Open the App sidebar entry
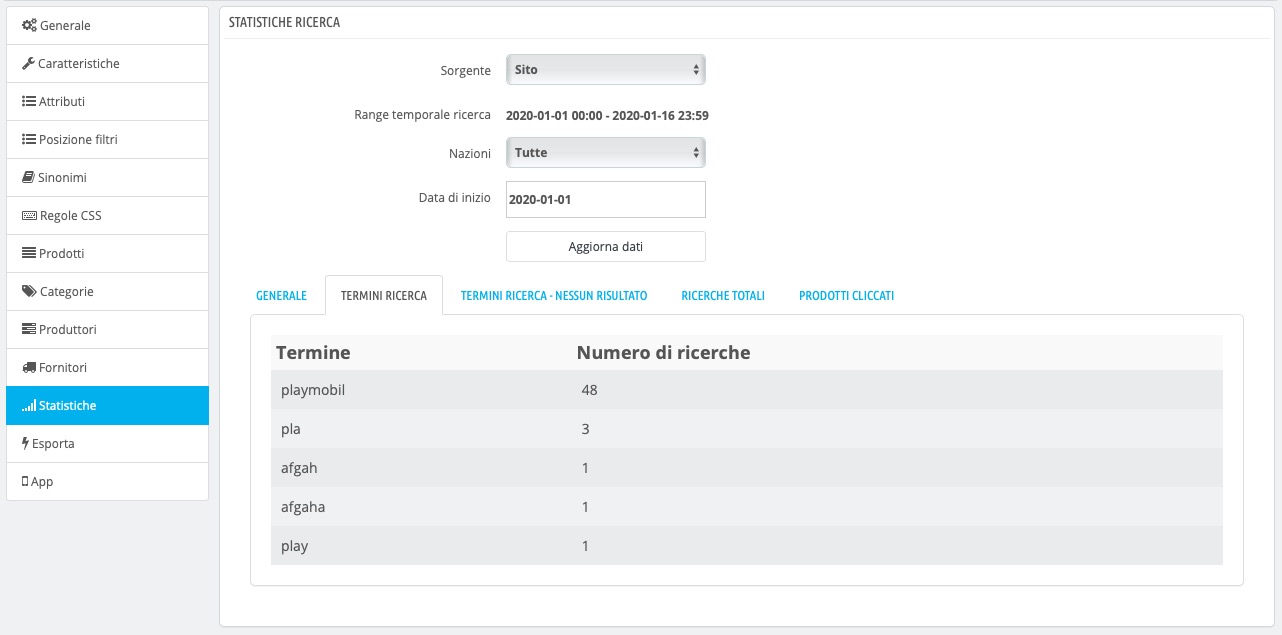This screenshot has height=635, width=1282. [x=108, y=481]
